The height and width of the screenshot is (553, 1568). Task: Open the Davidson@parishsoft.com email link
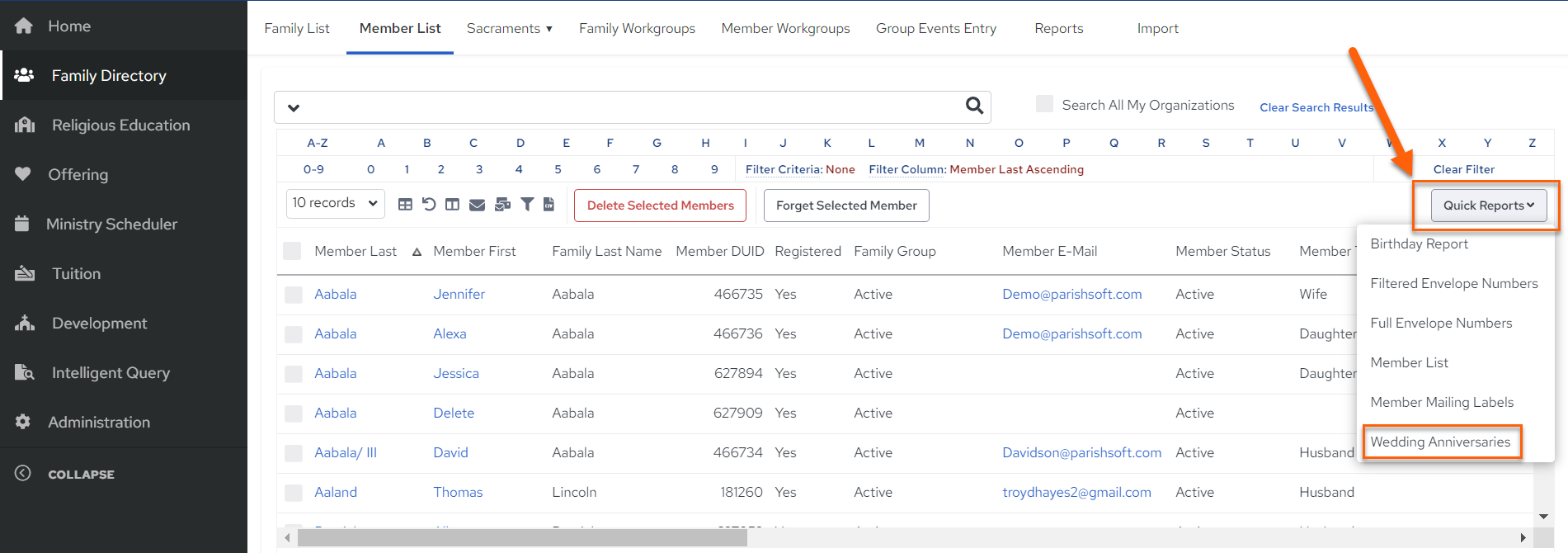[1081, 452]
